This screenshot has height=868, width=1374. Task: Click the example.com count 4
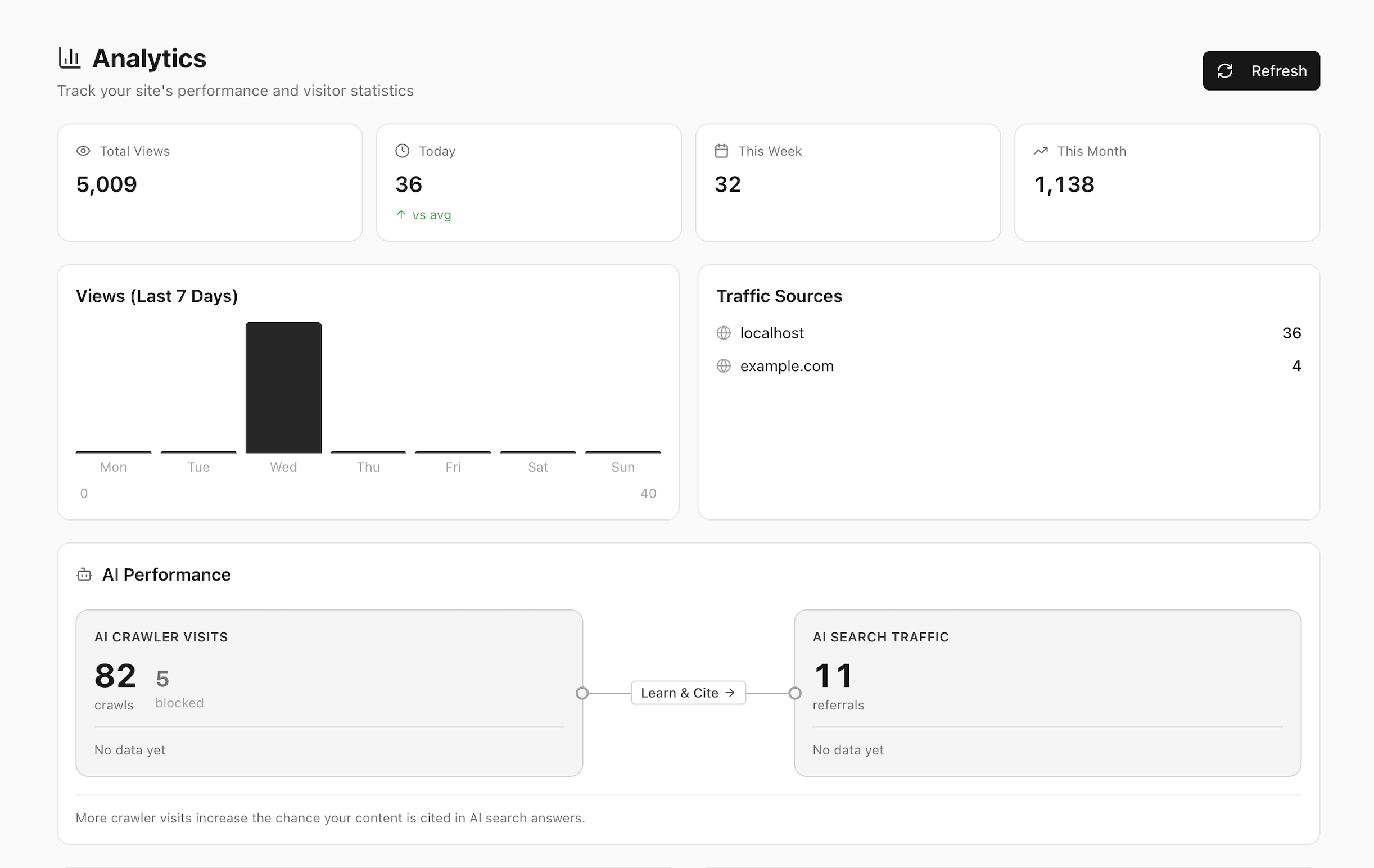coord(1296,366)
